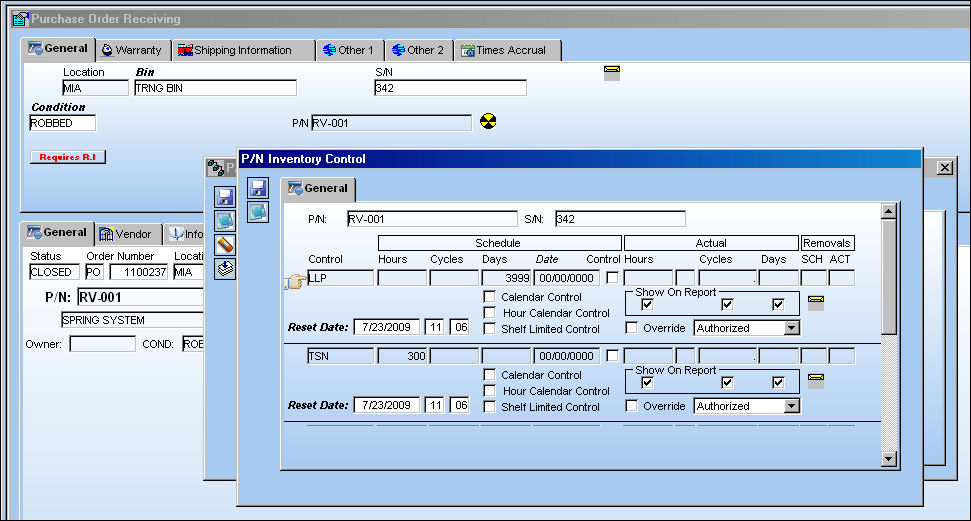Screen dimensions: 971x521
Task: Click the S/N field in Inventory Control
Action: click(x=620, y=219)
